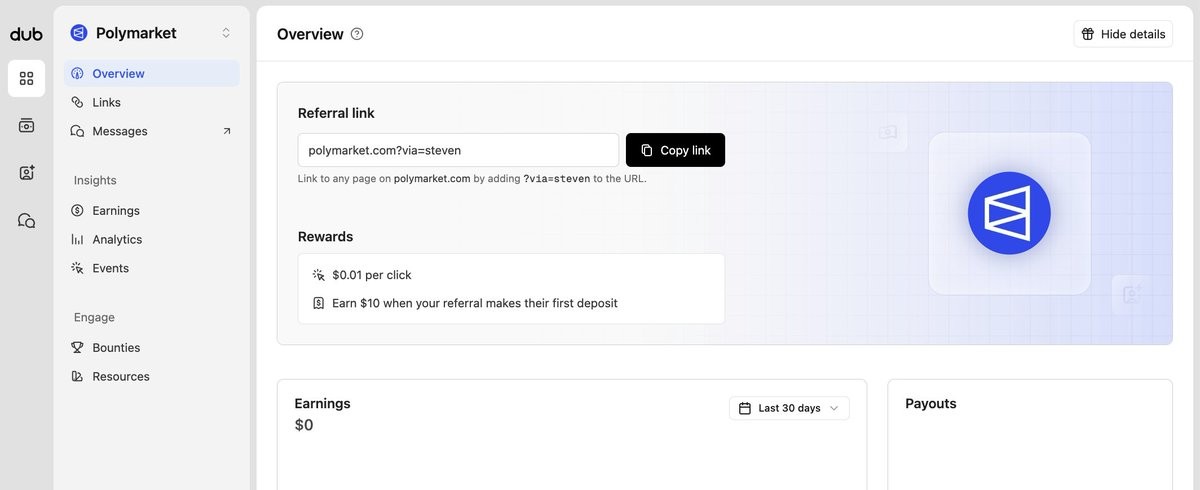Screen dimensions: 1200x490
Task: Open the messages chat icon in left rail
Action: [x=26, y=221]
